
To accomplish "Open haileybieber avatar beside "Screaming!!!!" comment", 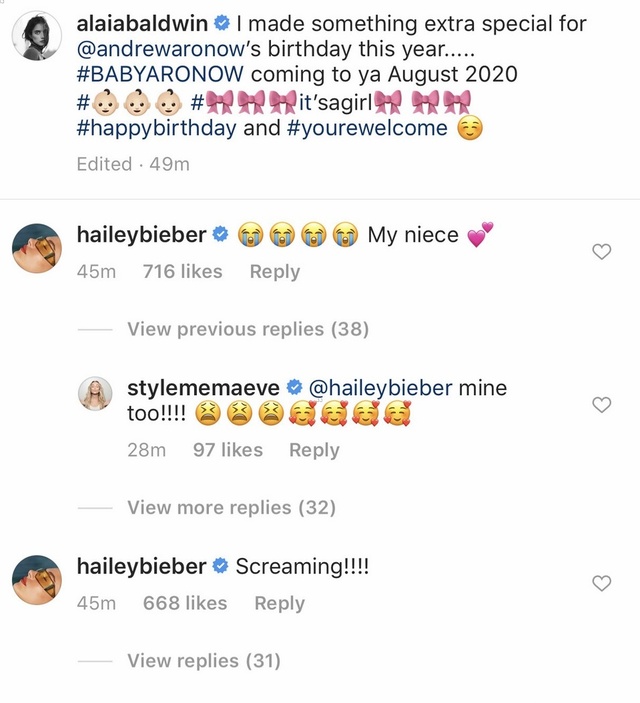I will 36,580.
